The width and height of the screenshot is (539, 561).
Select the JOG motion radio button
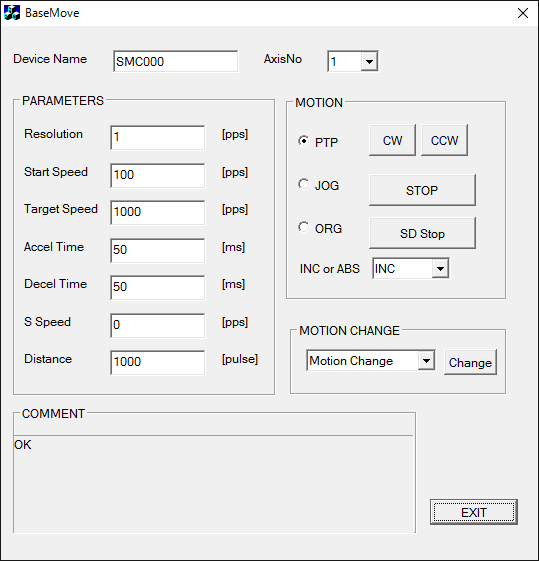[303, 184]
